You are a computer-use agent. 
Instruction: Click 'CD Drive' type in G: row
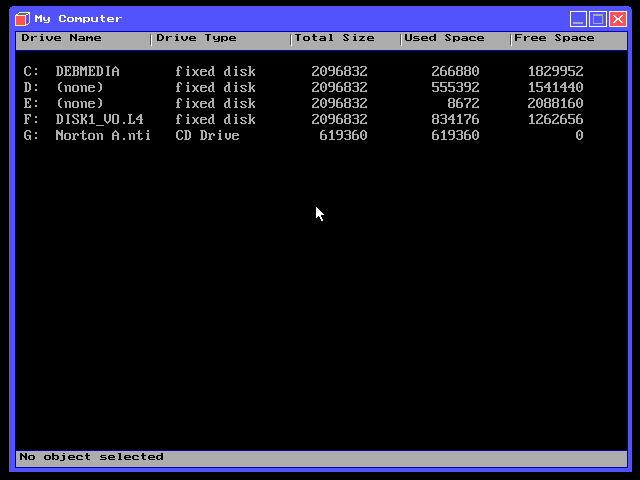point(207,135)
